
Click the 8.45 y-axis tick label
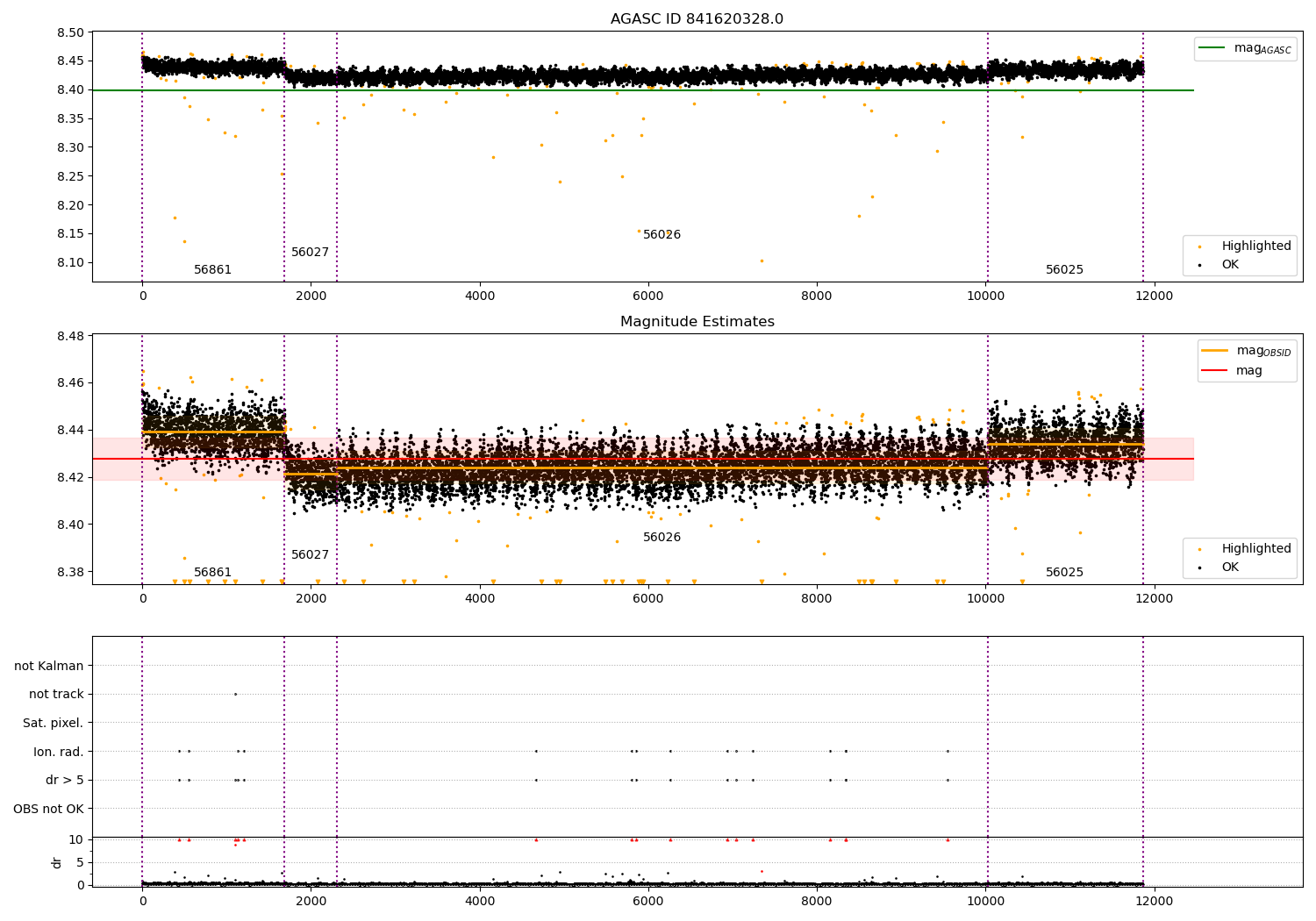pos(70,61)
